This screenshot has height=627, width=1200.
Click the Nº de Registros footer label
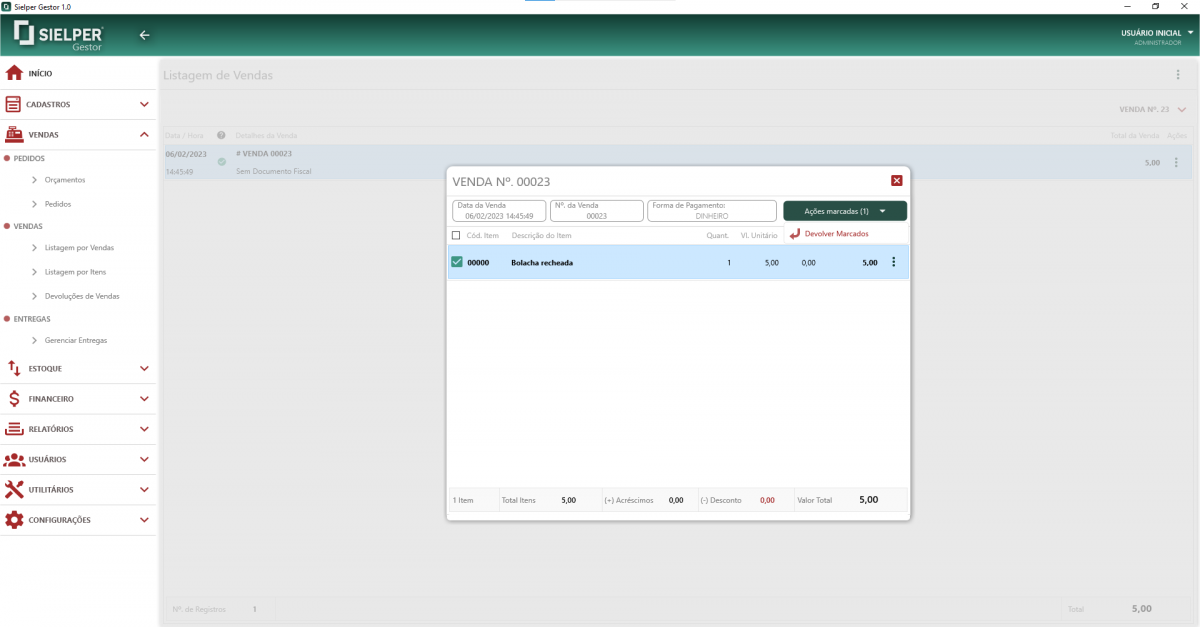[199, 609]
